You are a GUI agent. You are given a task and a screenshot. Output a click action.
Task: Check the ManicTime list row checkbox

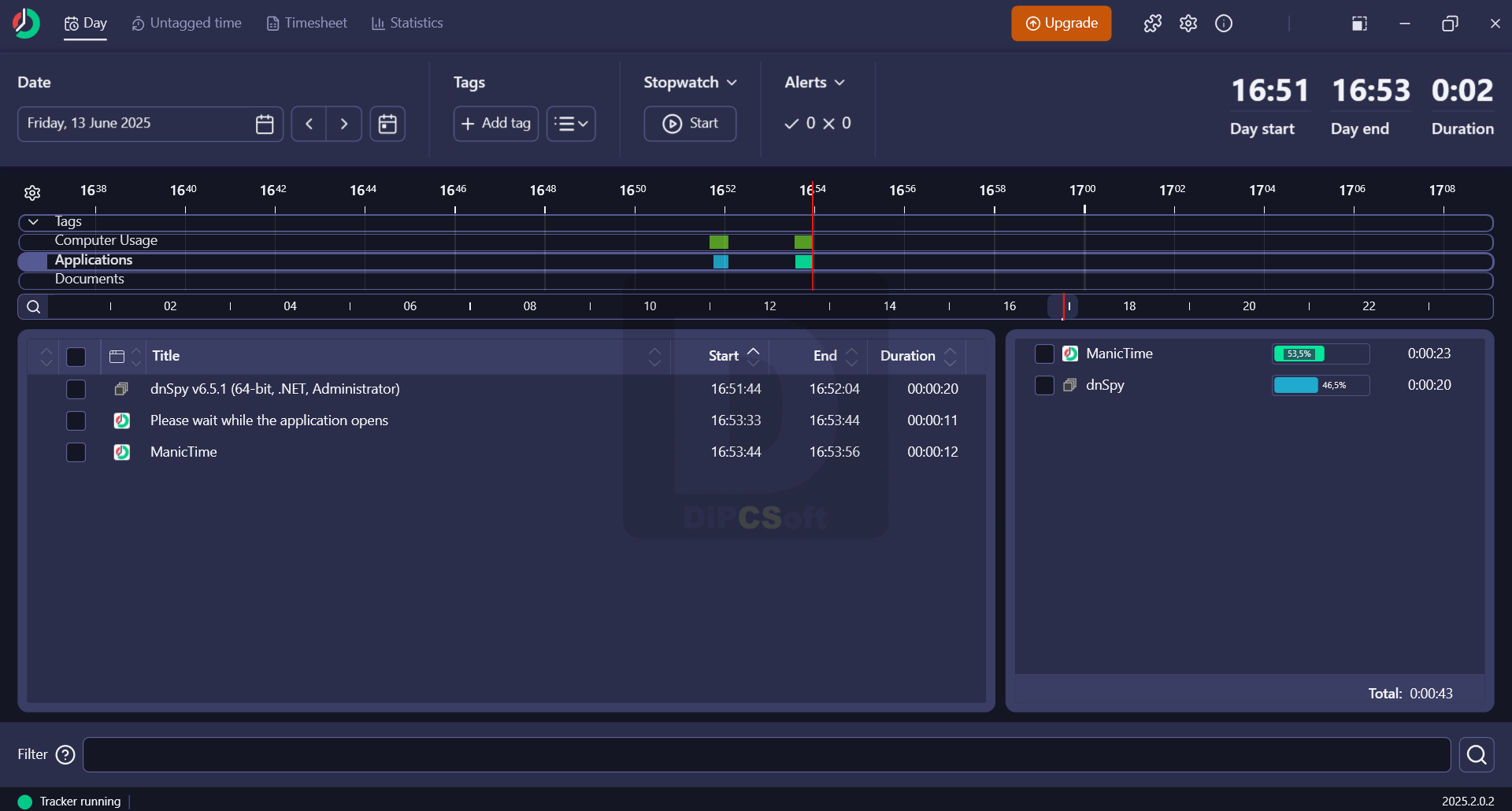coord(76,452)
